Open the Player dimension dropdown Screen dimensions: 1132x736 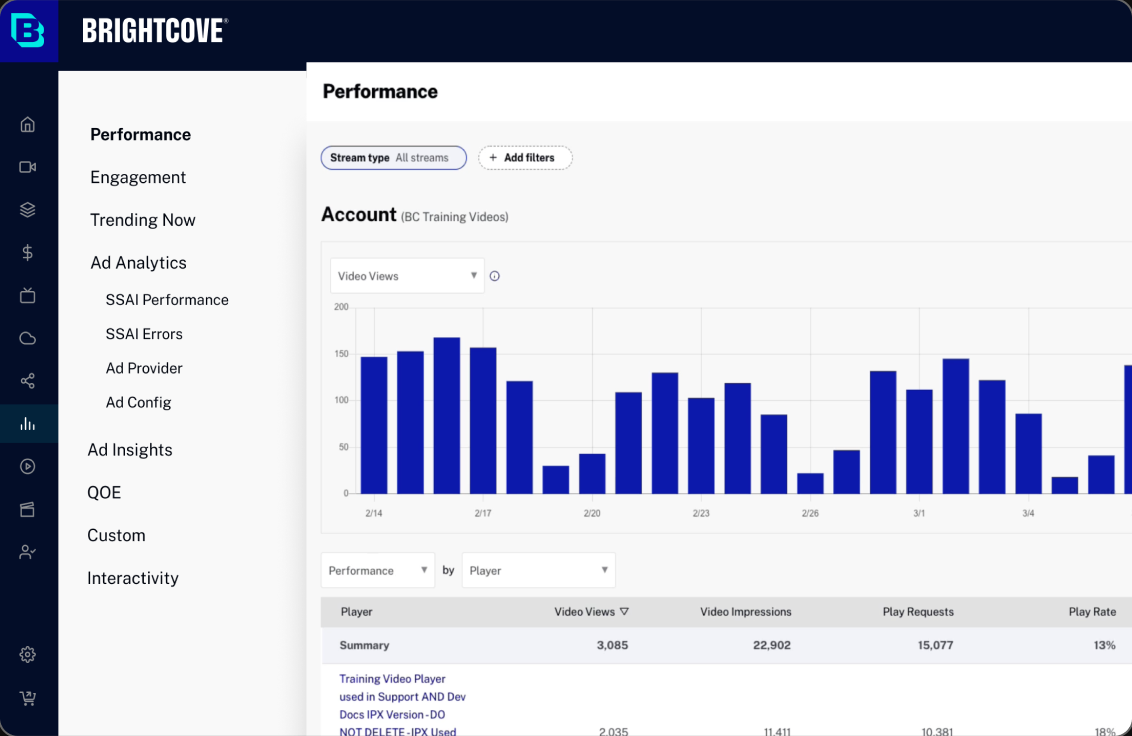coord(539,571)
